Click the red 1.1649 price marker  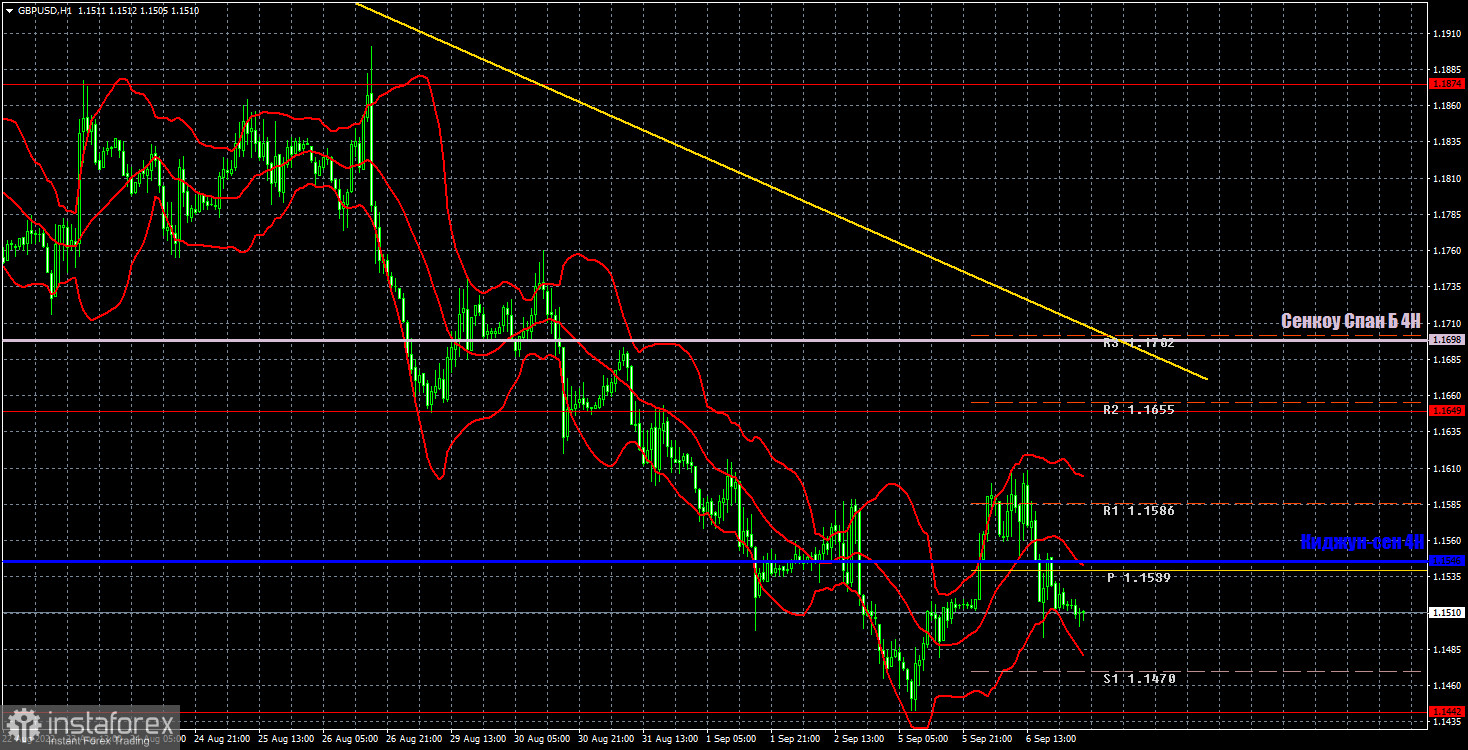[x=1447, y=411]
